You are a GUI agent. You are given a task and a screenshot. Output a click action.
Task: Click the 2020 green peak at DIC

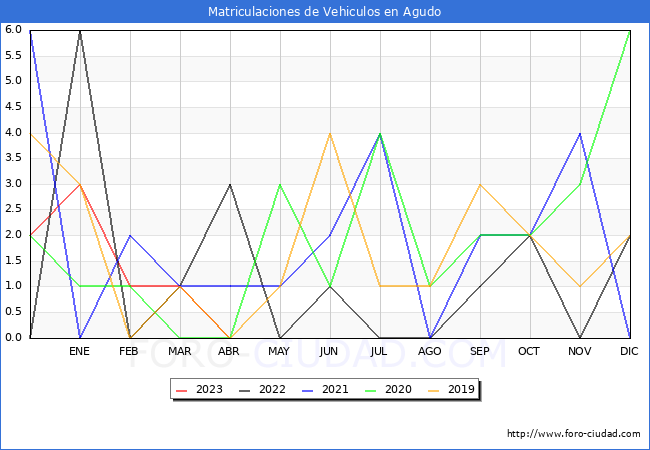coord(630,31)
